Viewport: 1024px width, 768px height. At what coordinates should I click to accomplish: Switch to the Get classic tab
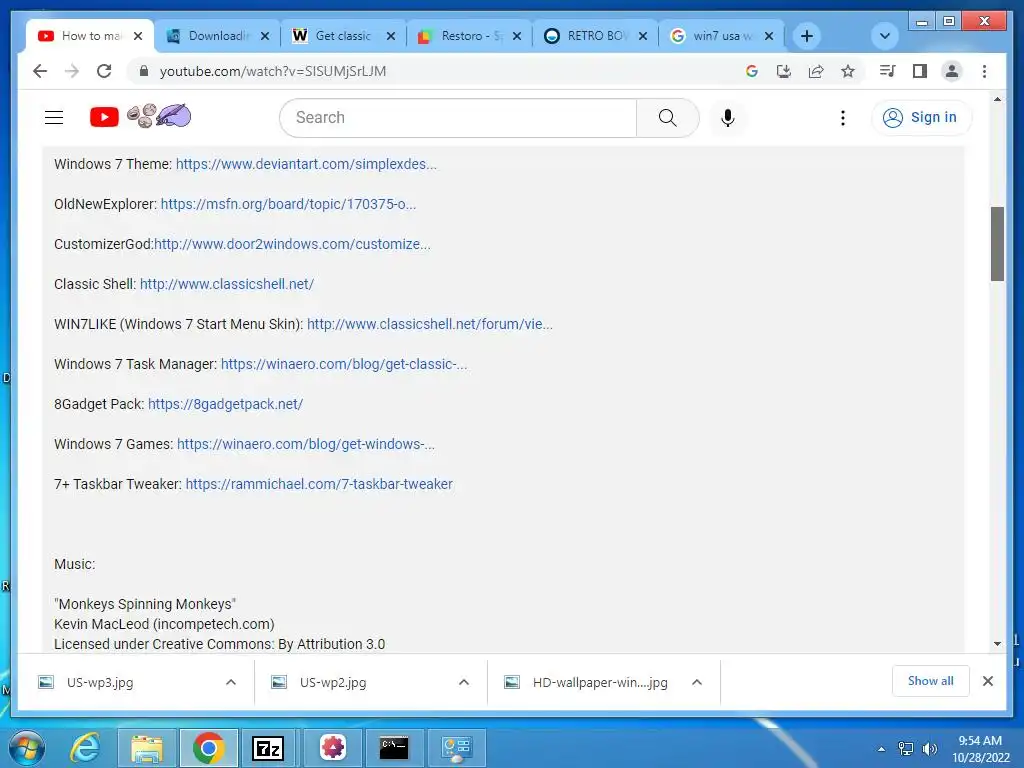click(344, 36)
